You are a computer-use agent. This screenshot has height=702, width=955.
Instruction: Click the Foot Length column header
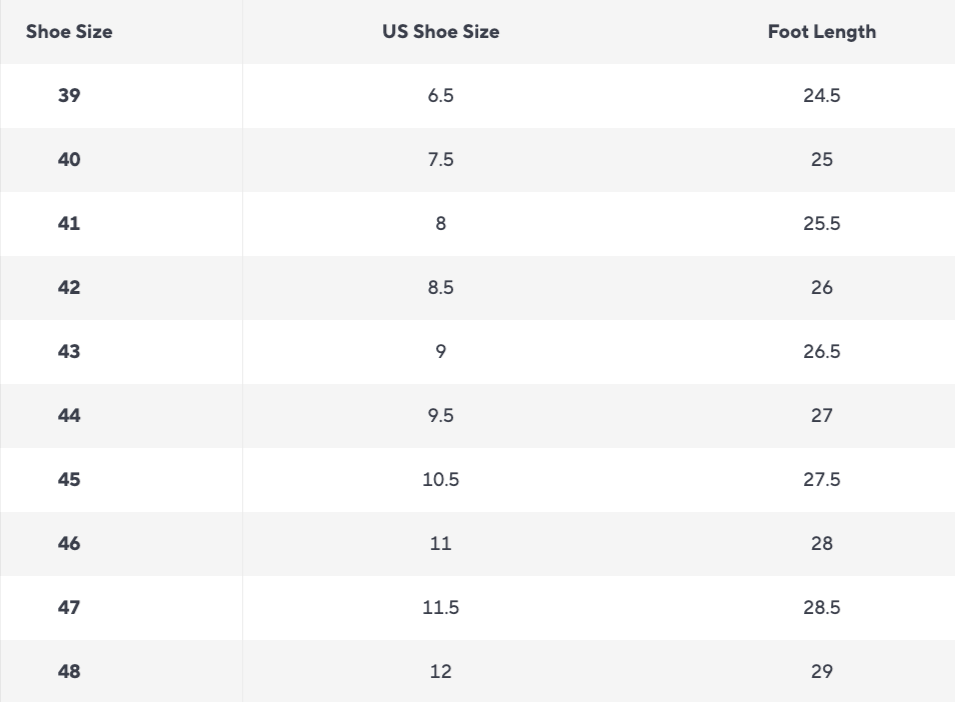(822, 32)
